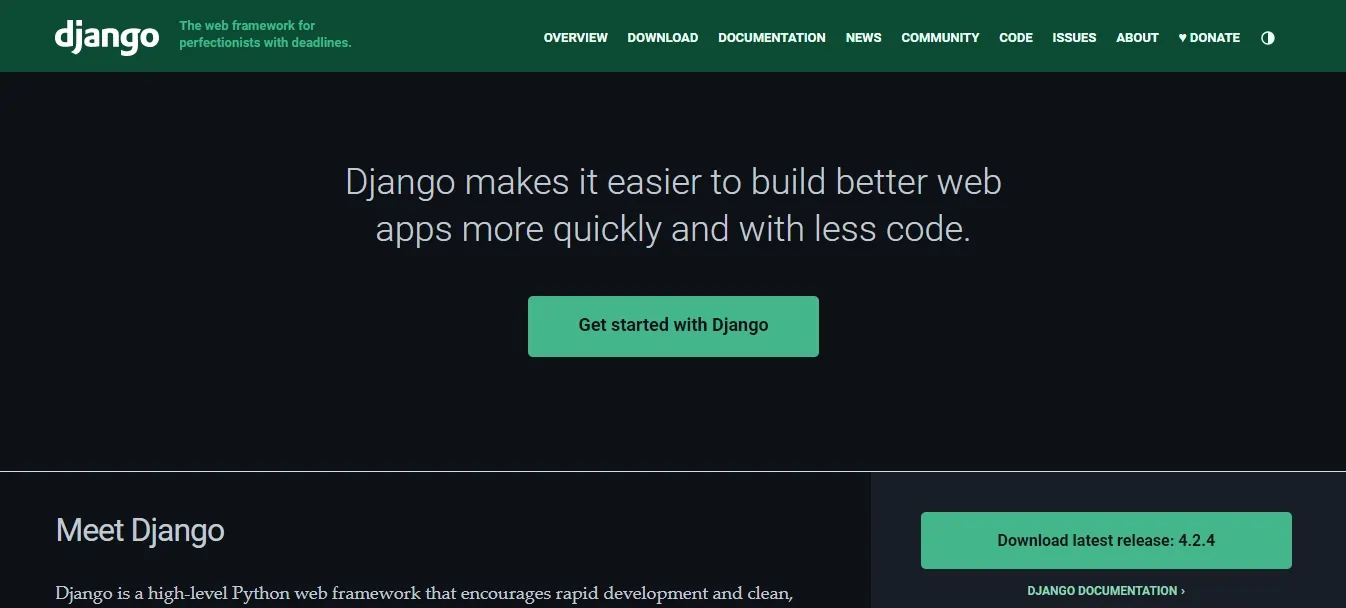Screen dimensions: 1346x608
Task: Click the DONATE link
Action: (x=1214, y=37)
